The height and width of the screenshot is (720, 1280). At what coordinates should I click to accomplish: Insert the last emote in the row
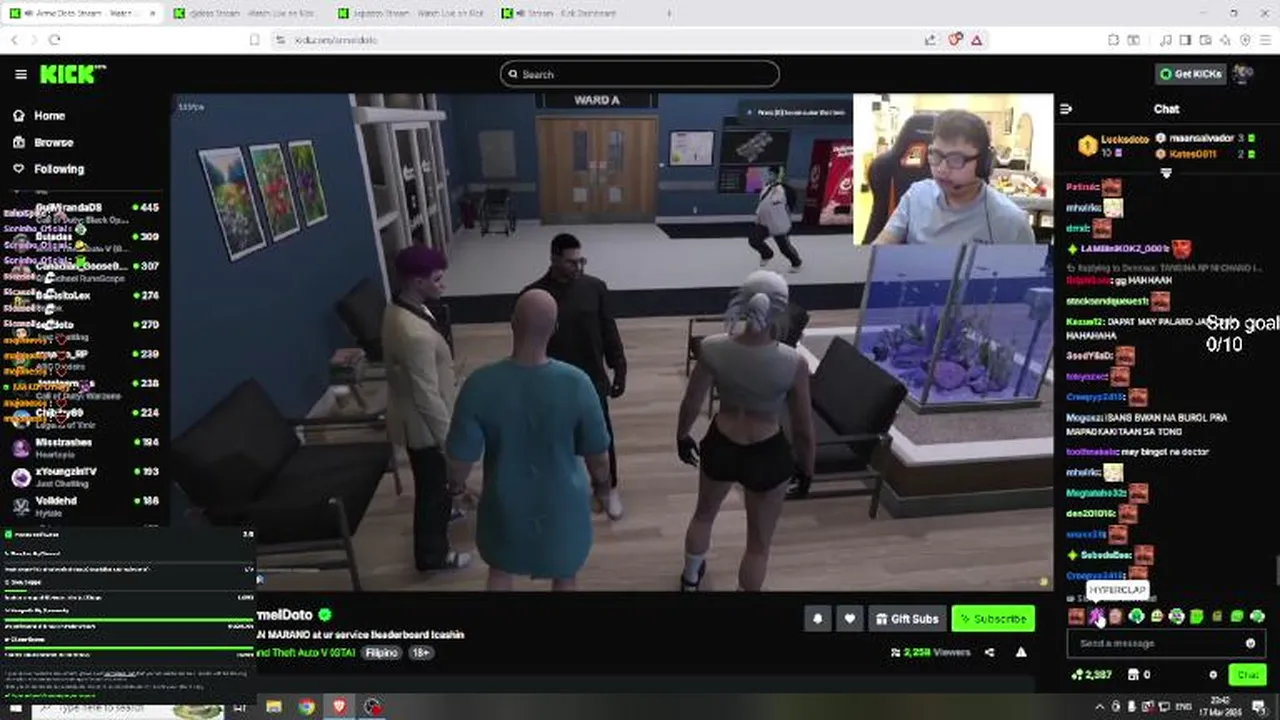click(x=1258, y=616)
